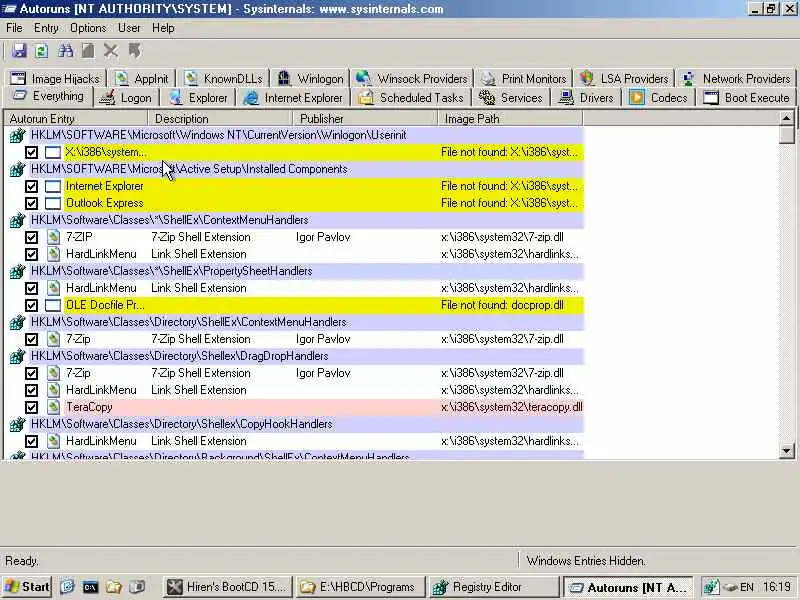Uncheck the Internet Explorer entry checkbox
Screen dimensions: 800x600
pos(32,187)
